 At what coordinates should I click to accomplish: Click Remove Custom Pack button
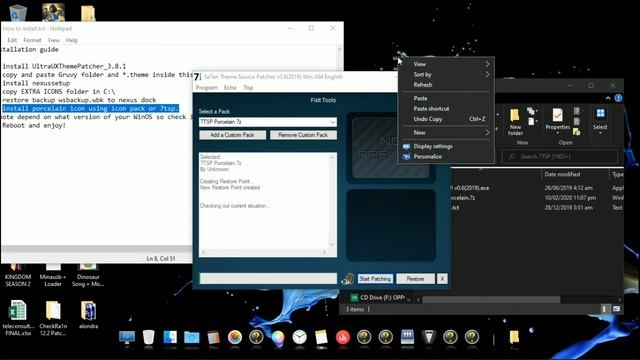click(303, 135)
